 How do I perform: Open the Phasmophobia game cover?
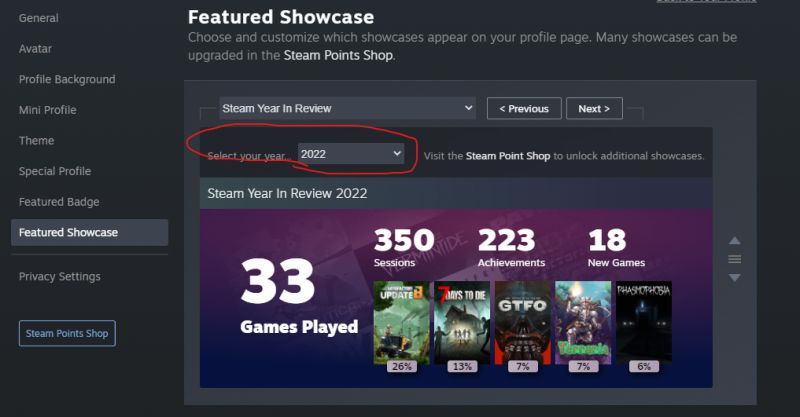click(x=643, y=323)
